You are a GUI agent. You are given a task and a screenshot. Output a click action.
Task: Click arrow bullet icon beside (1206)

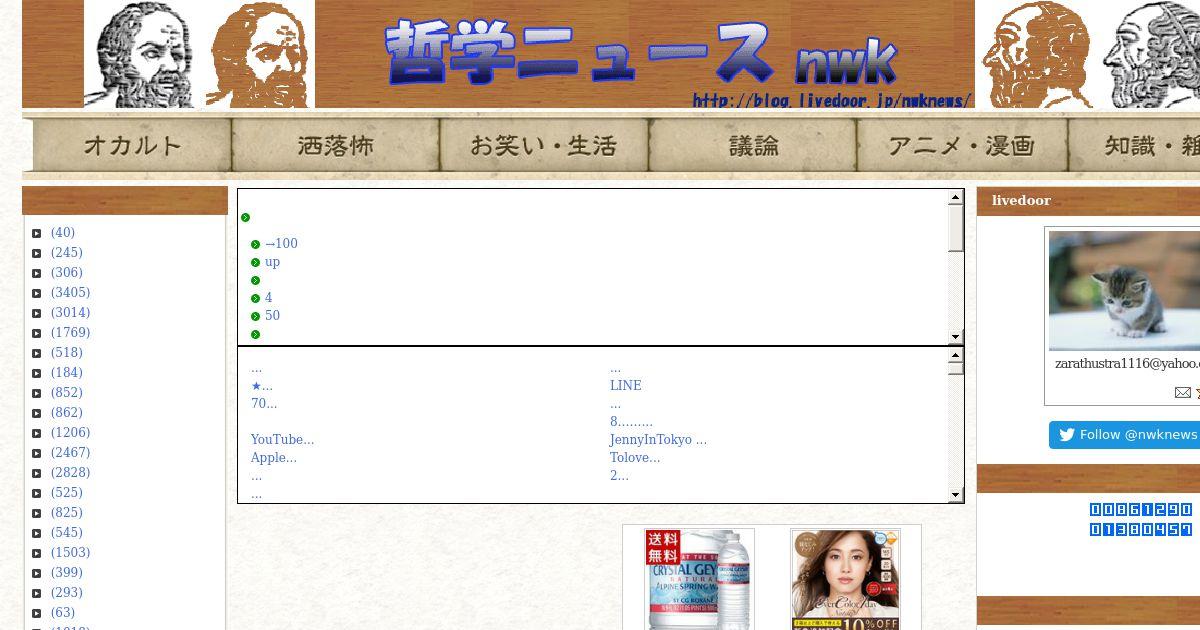37,434
